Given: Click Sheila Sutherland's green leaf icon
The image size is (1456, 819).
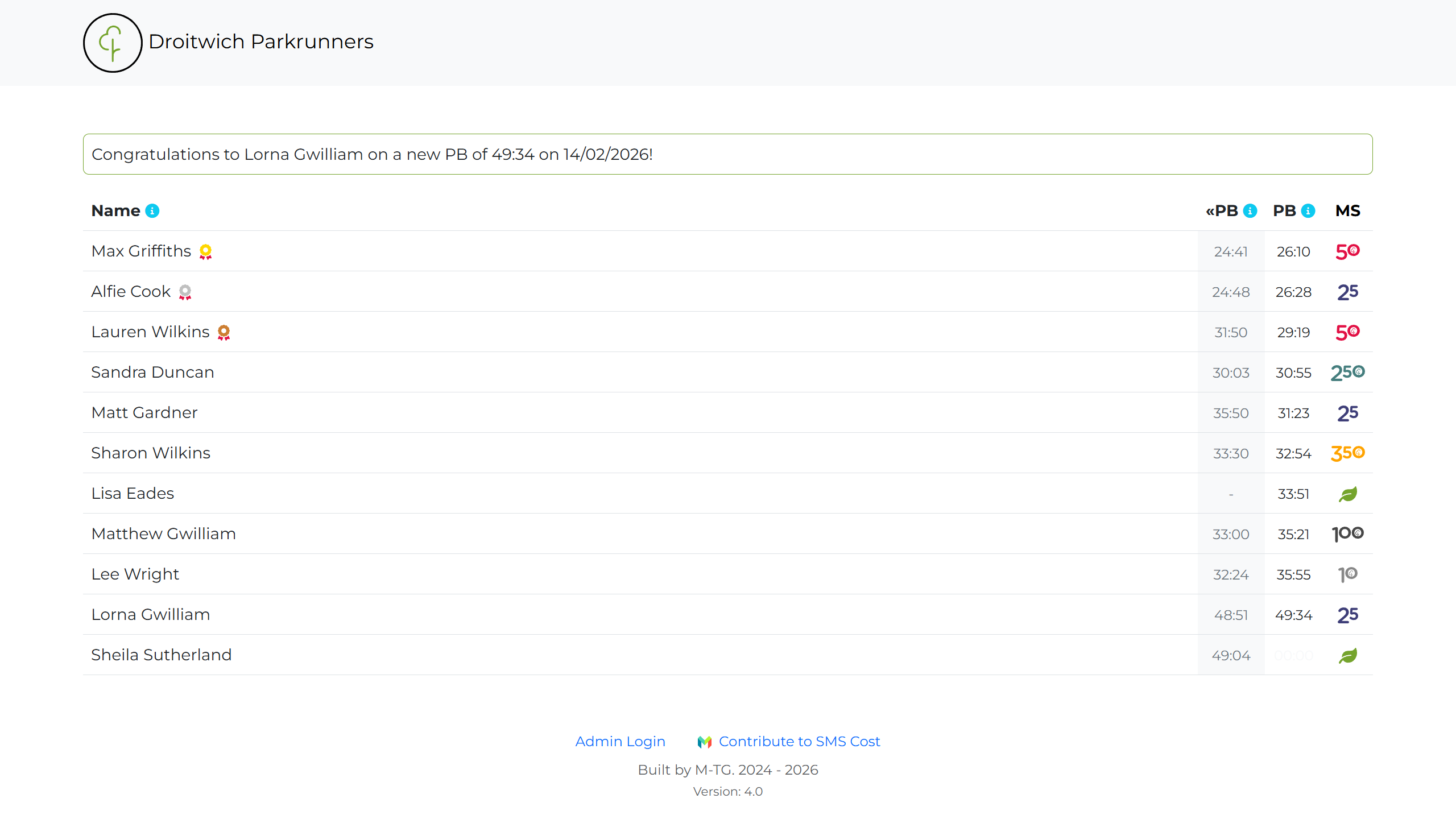Looking at the screenshot, I should point(1347,655).
